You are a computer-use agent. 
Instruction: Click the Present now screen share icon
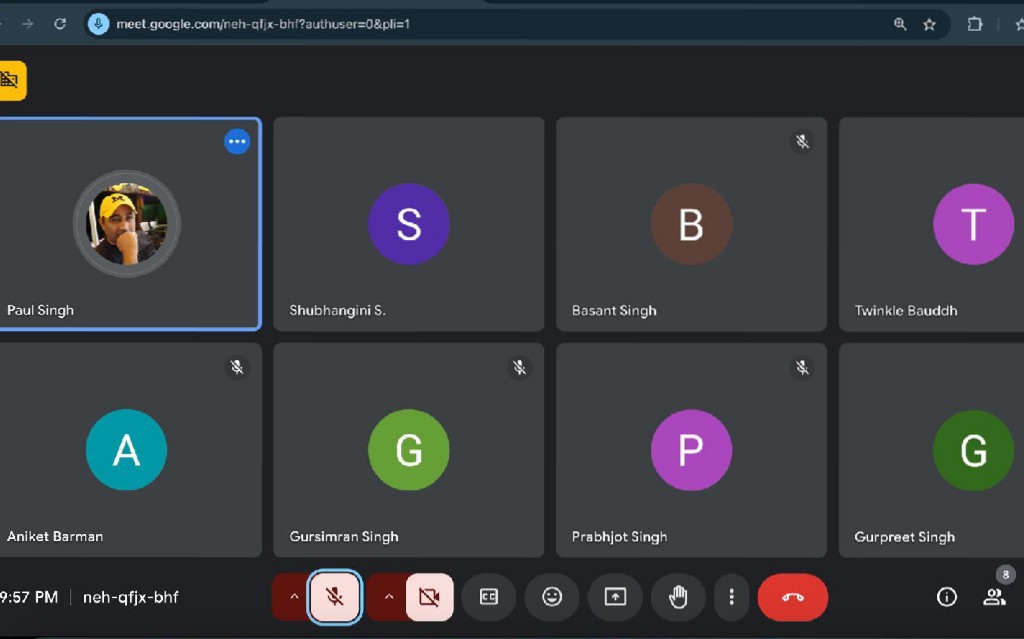tap(615, 597)
